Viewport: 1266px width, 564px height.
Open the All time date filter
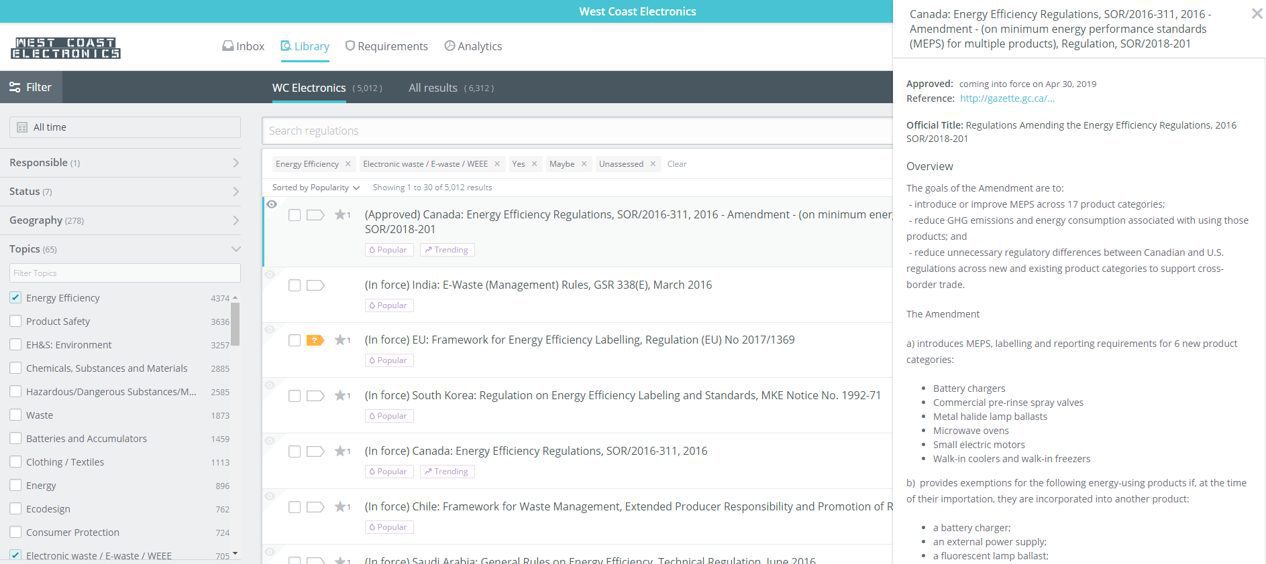point(125,127)
